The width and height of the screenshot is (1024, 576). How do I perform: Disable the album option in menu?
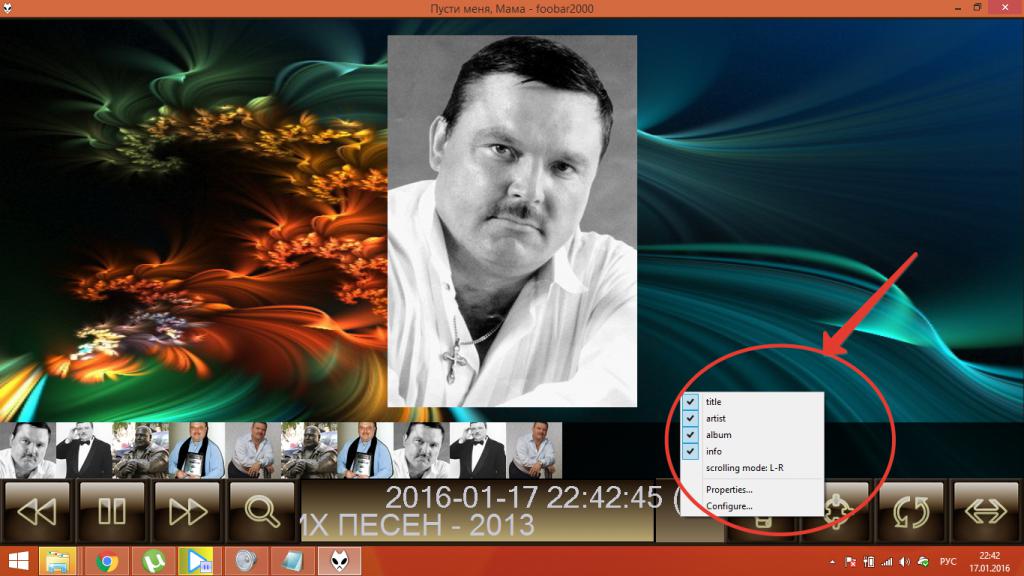[718, 435]
